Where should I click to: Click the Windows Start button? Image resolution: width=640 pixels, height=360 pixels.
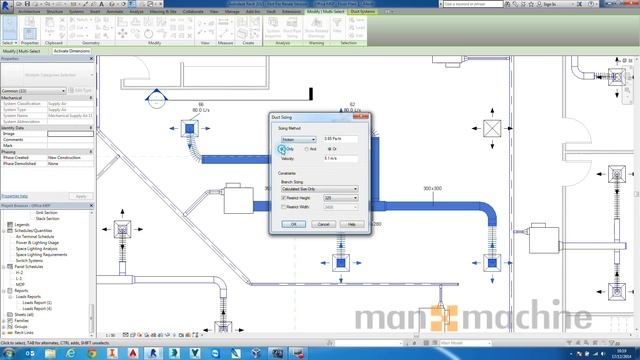tap(8, 353)
